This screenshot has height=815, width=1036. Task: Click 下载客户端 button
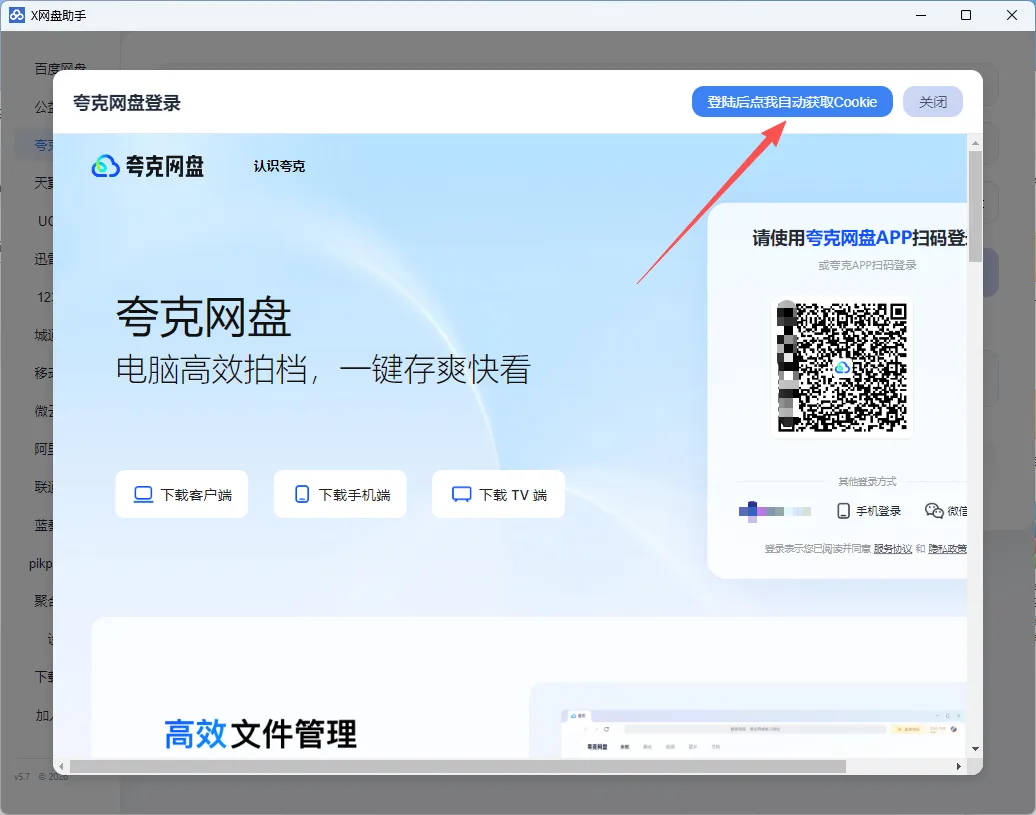point(182,494)
